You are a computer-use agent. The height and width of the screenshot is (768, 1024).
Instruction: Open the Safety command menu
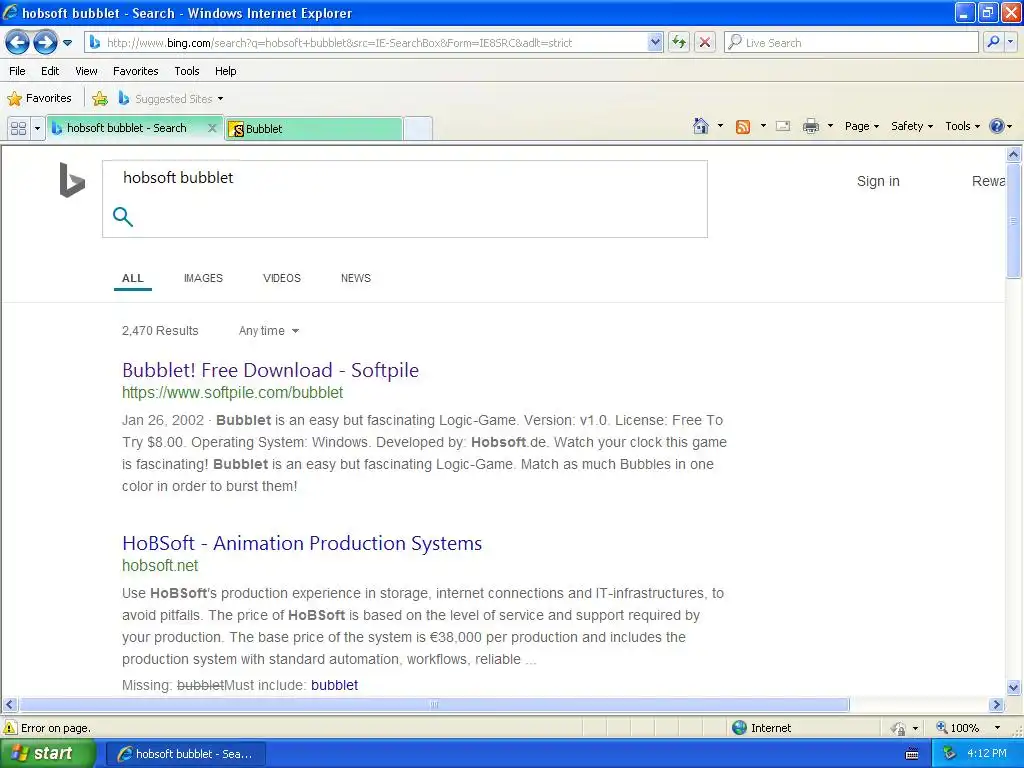pyautogui.click(x=912, y=126)
